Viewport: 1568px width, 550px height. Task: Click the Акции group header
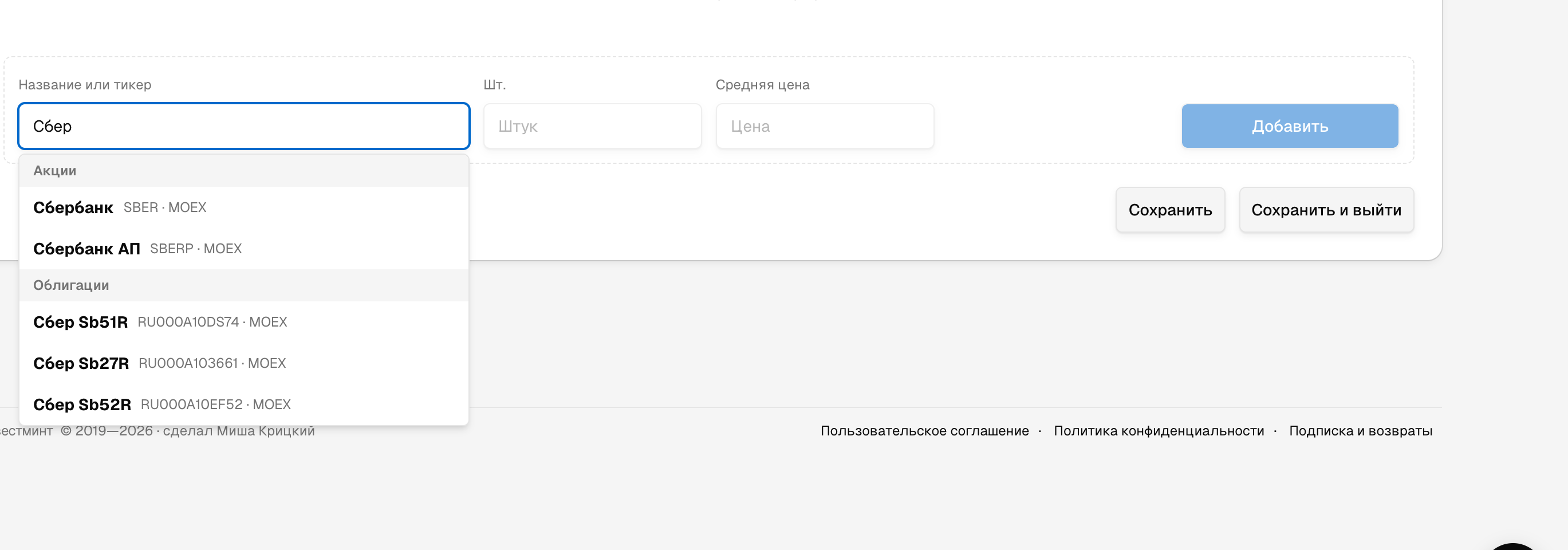coord(243,171)
